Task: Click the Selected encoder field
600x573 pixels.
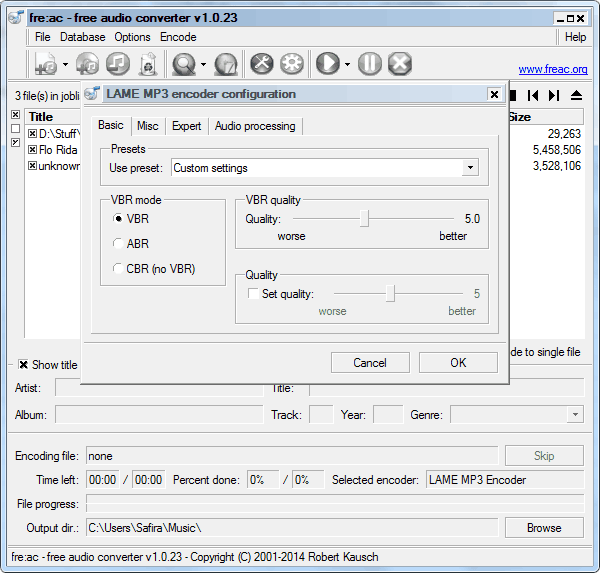Action: [x=505, y=480]
